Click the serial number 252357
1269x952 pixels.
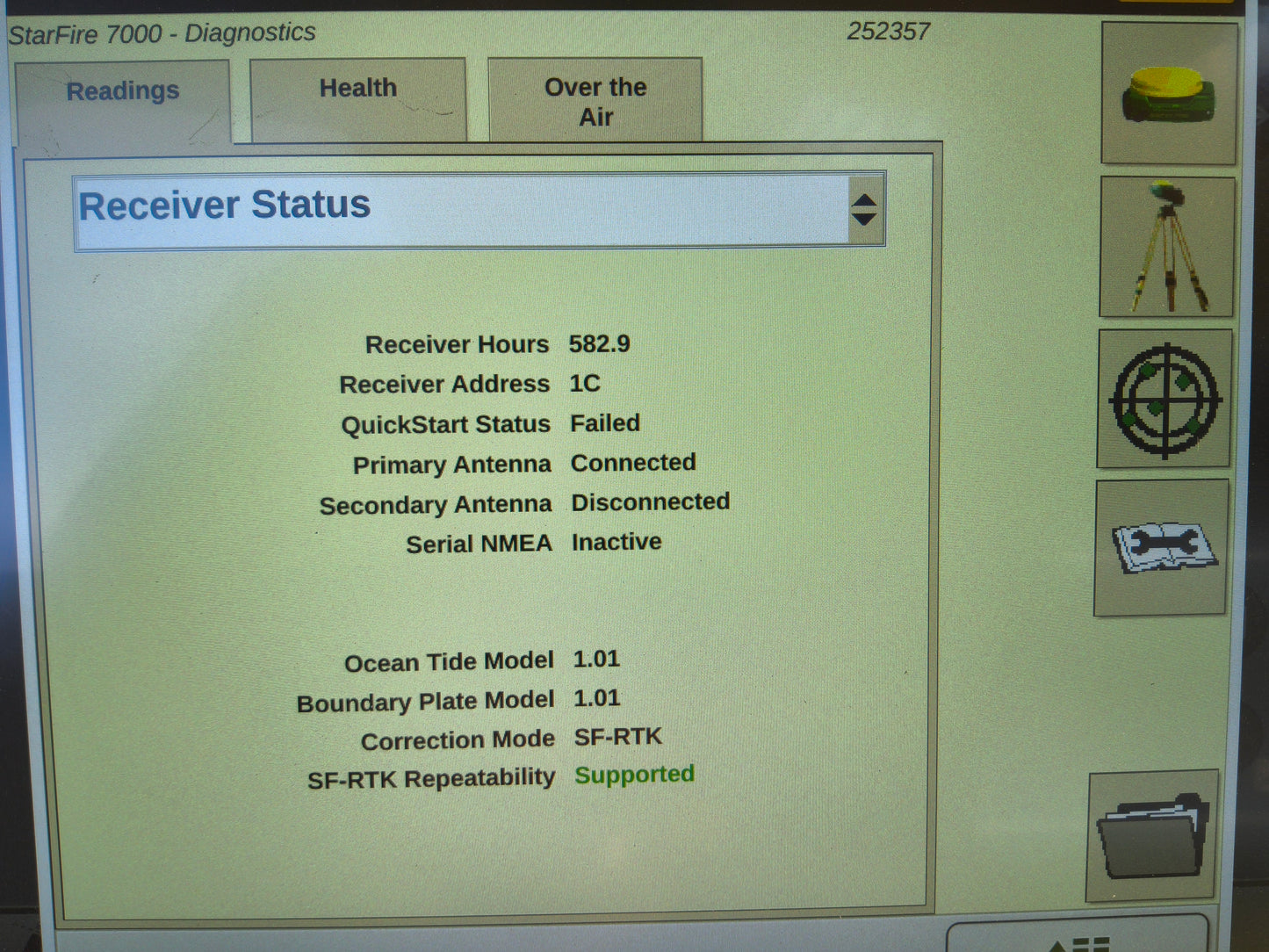(x=888, y=32)
